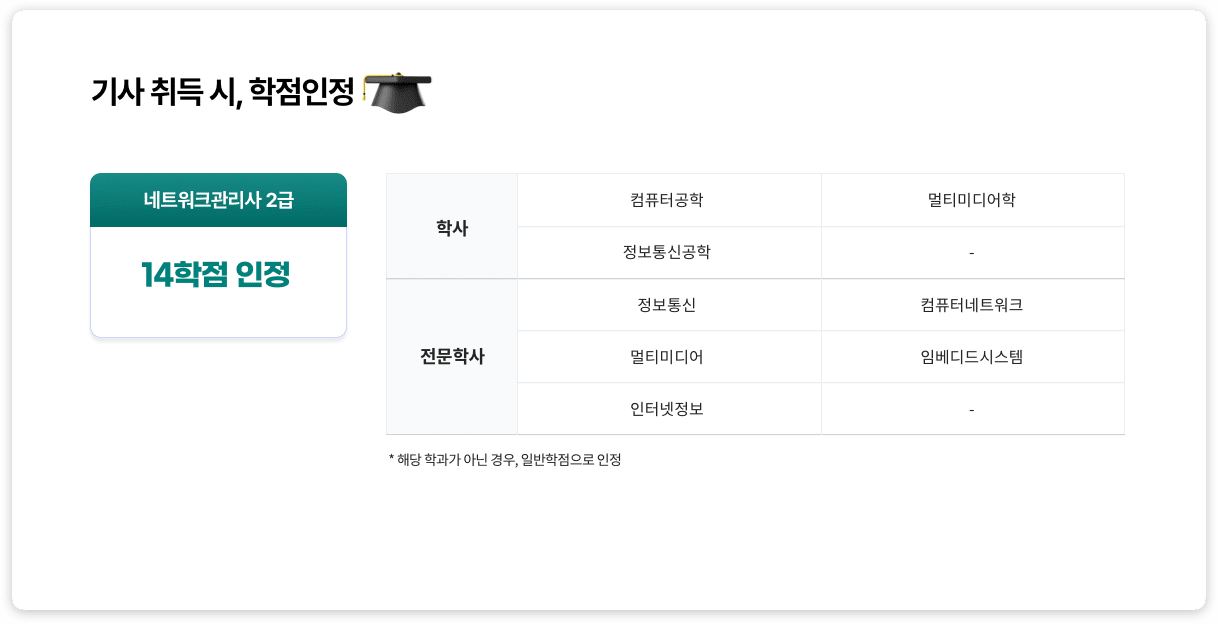Click the 임베디드시스템 cell
Screen dimensions: 1218x624
click(971, 357)
